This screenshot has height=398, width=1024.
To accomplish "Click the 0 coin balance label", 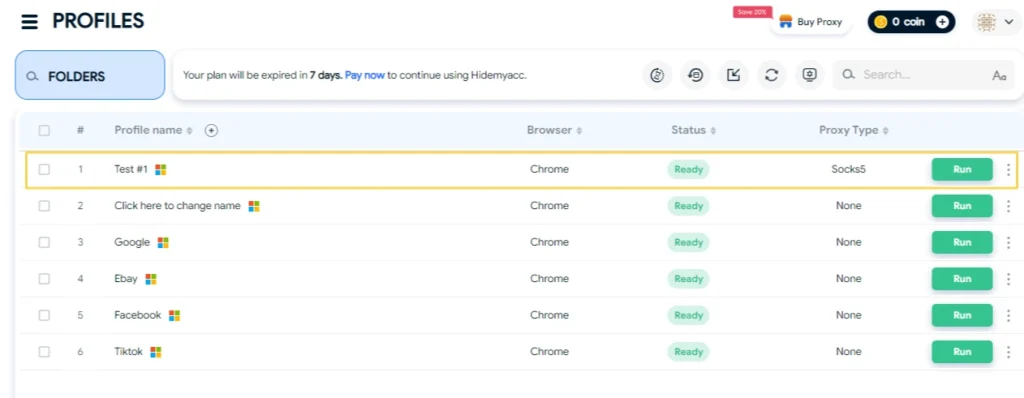I will click(x=908, y=22).
